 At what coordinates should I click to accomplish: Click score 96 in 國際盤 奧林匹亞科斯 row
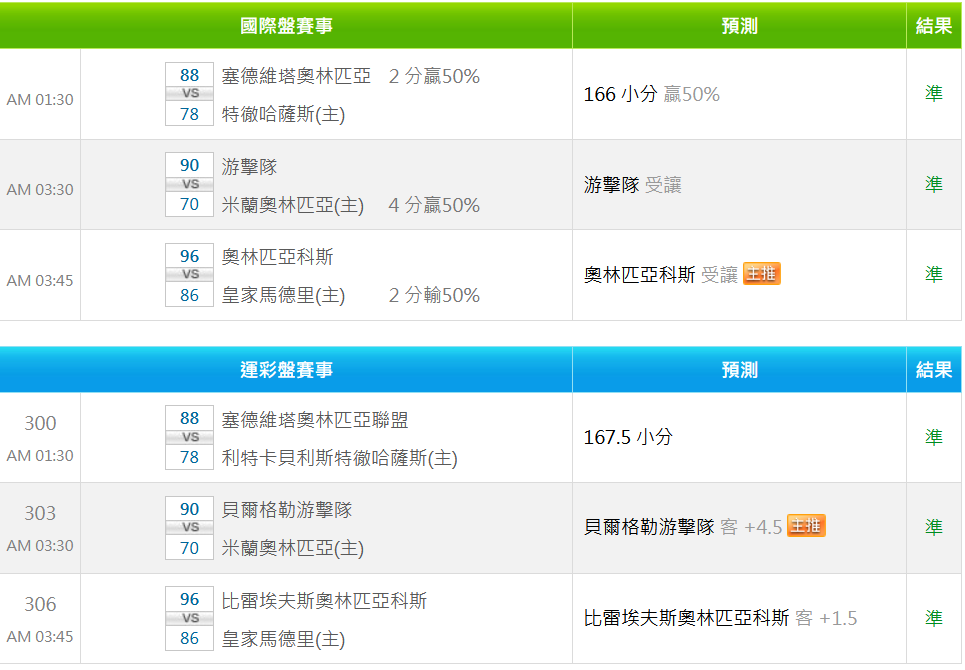190,256
